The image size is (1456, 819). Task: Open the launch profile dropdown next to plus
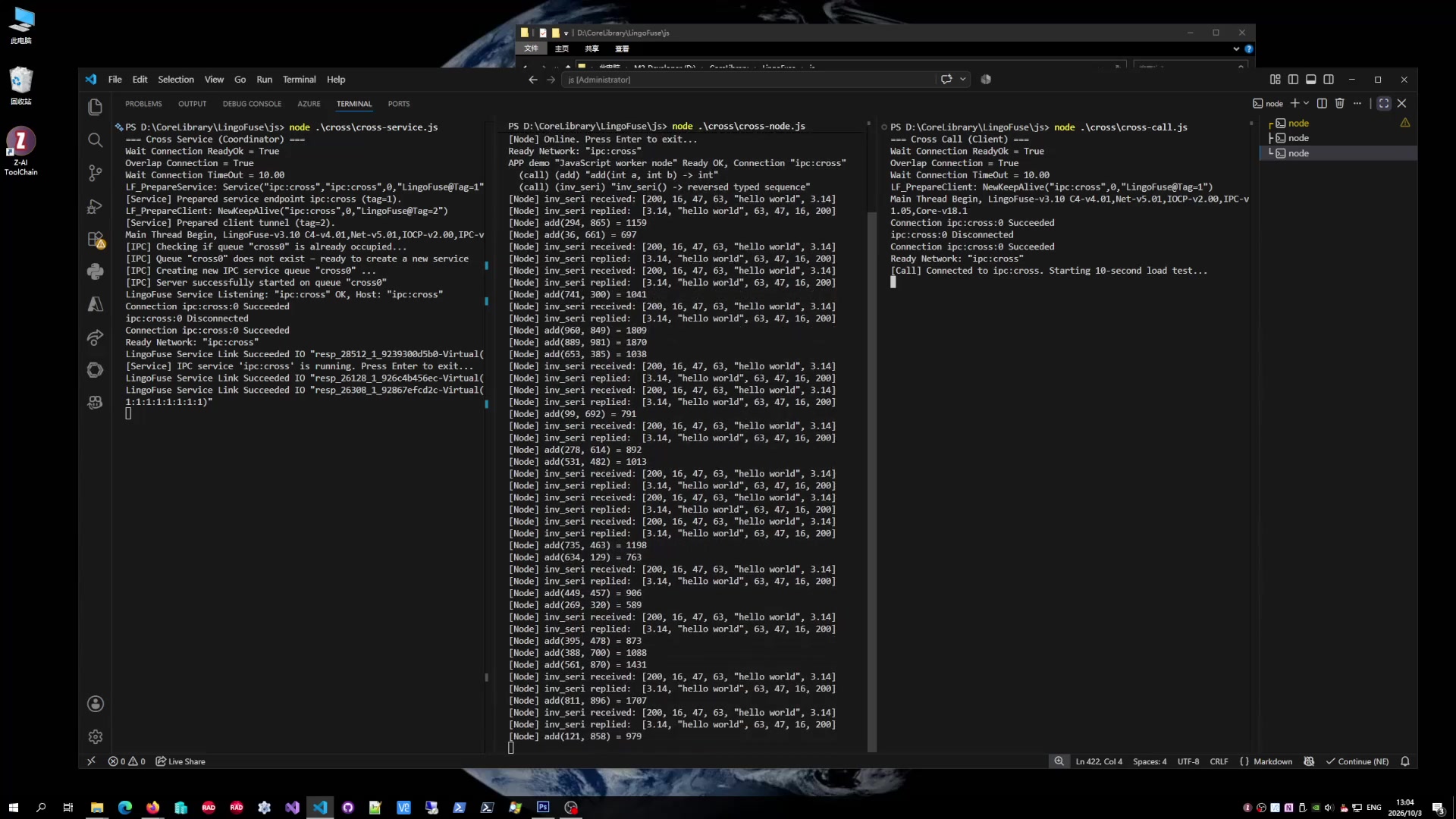pos(1306,103)
